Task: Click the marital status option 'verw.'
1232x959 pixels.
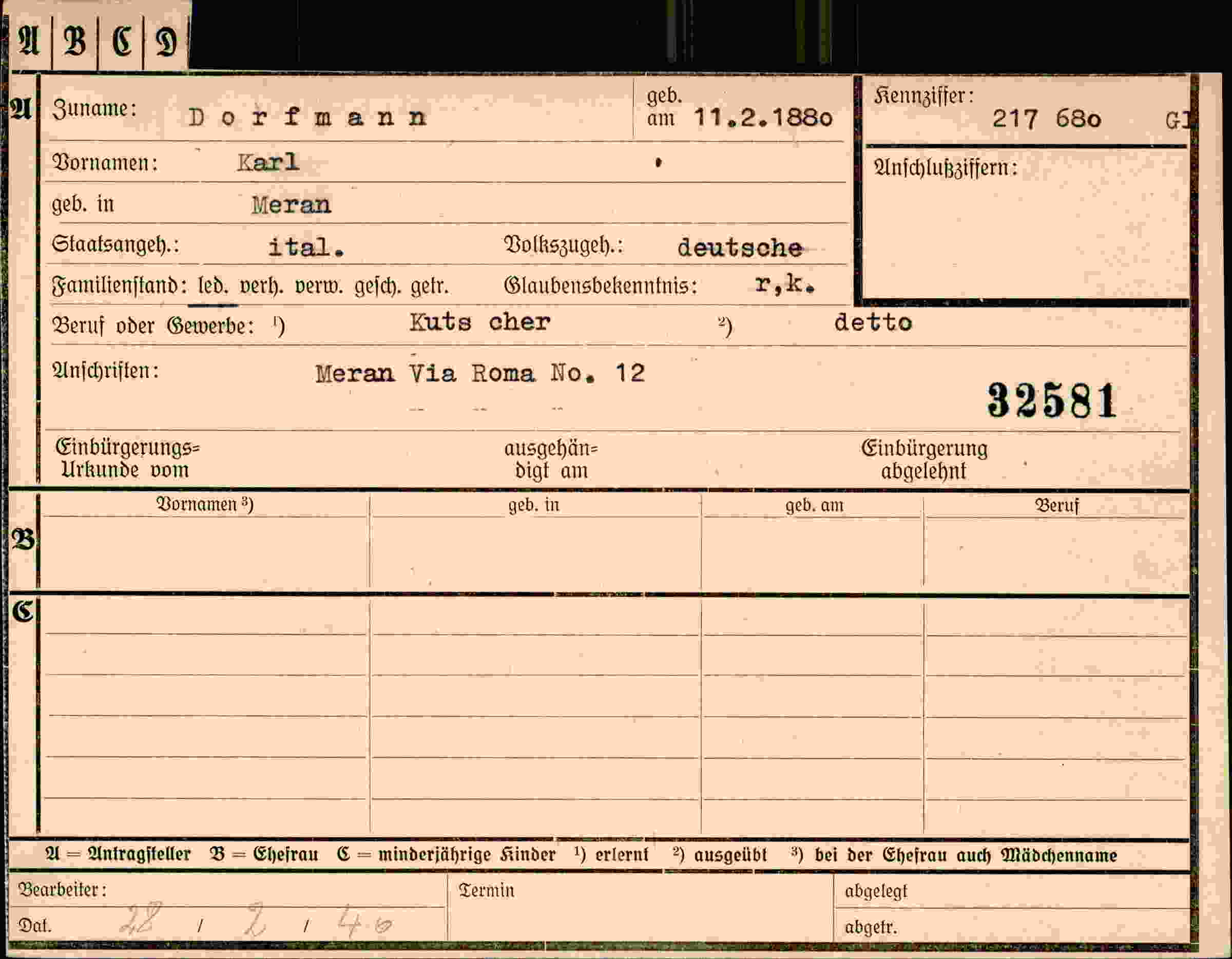Action: [x=319, y=286]
